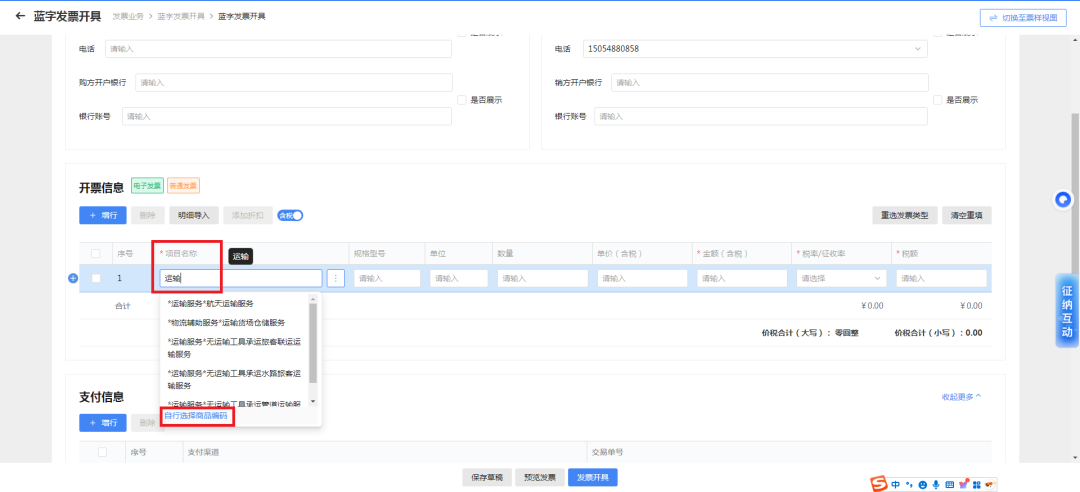This screenshot has width=1080, height=492.
Task: Click the Sogou S logo on IME bar
Action: (879, 484)
